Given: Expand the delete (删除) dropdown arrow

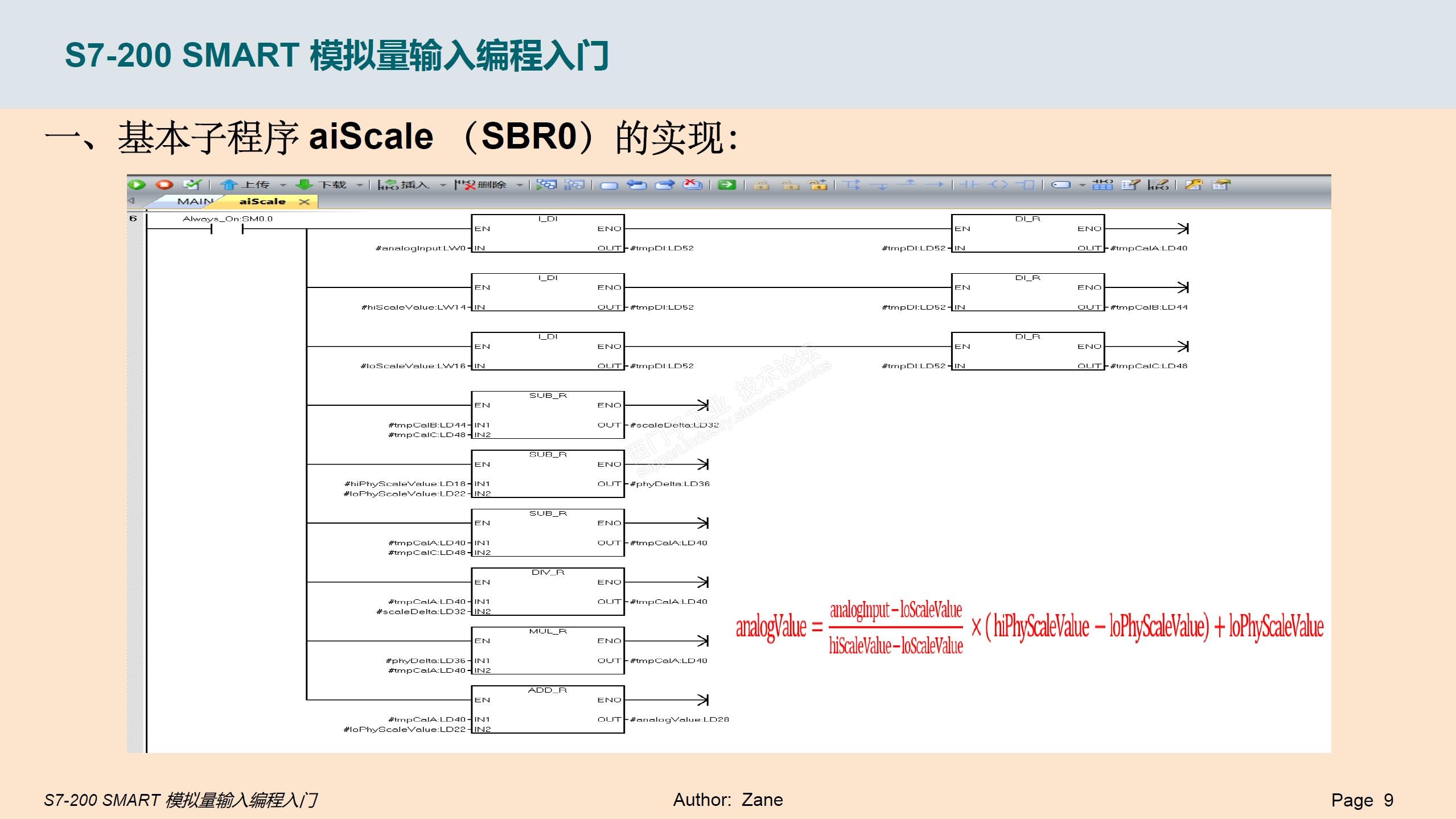Looking at the screenshot, I should pos(519,185).
